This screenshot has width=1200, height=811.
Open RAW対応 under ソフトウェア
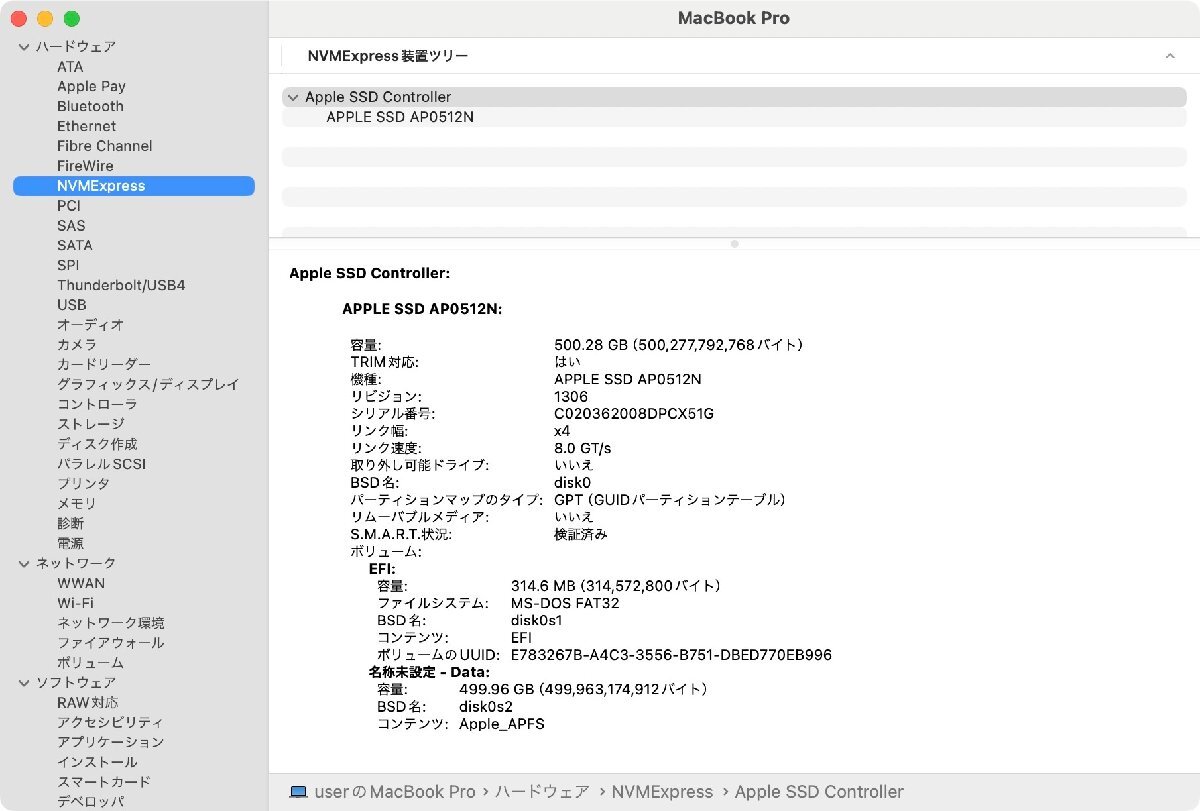[87, 702]
